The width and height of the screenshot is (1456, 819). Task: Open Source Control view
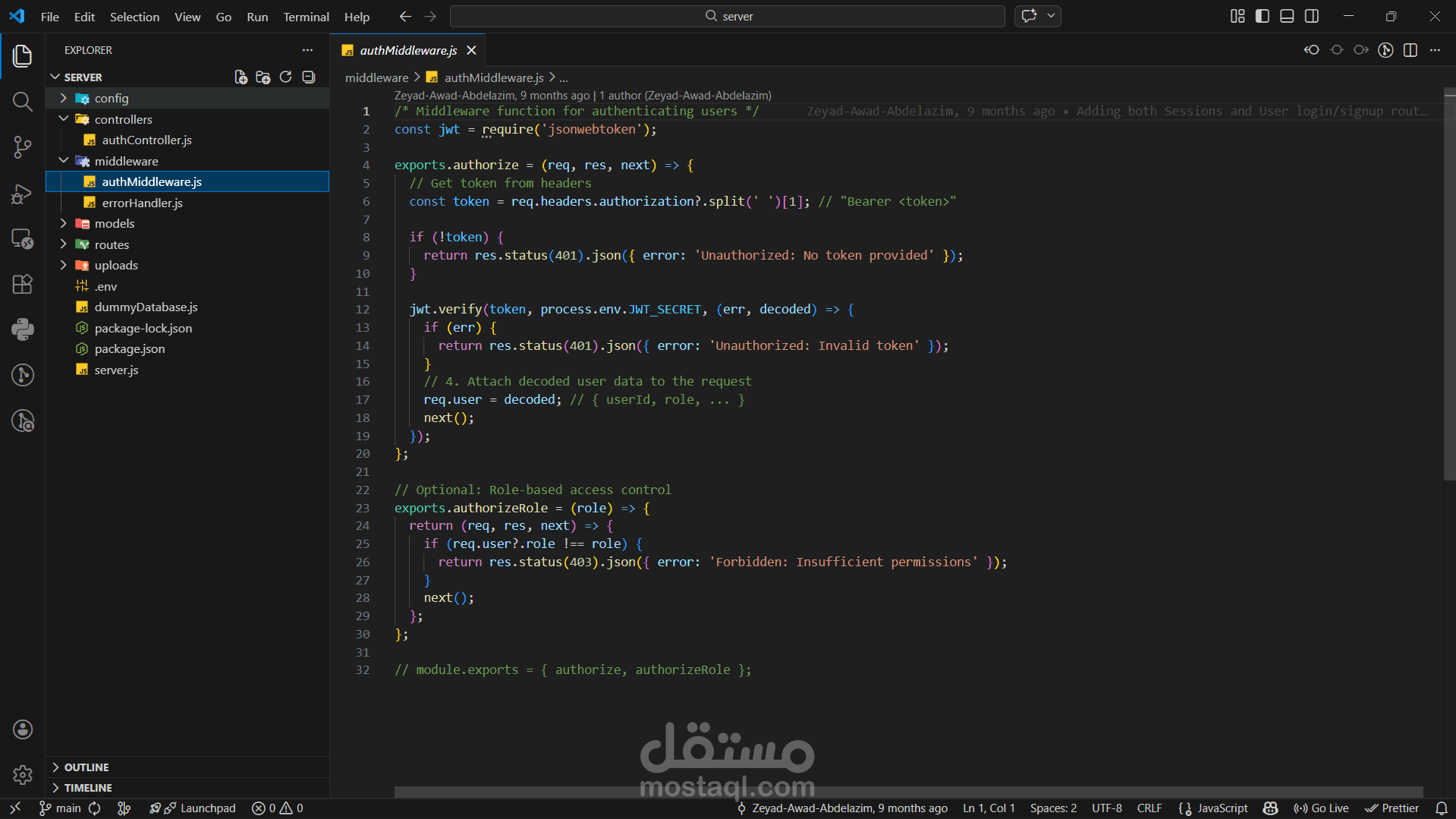point(23,147)
